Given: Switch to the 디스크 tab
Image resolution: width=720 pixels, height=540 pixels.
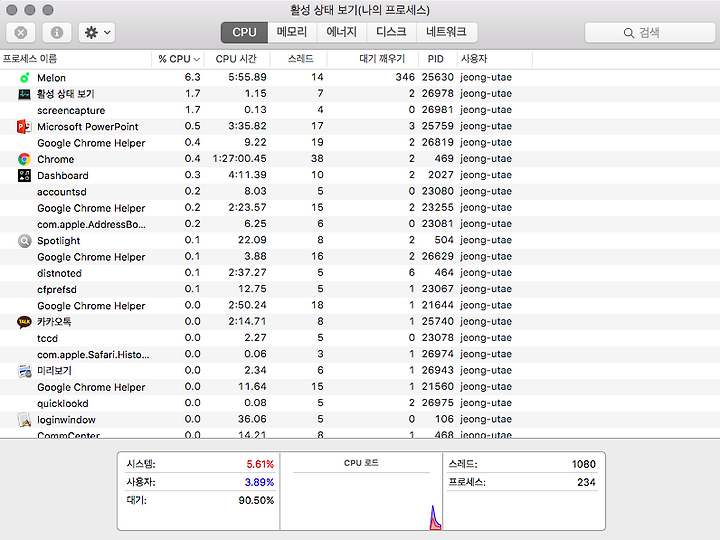Looking at the screenshot, I should coord(391,33).
